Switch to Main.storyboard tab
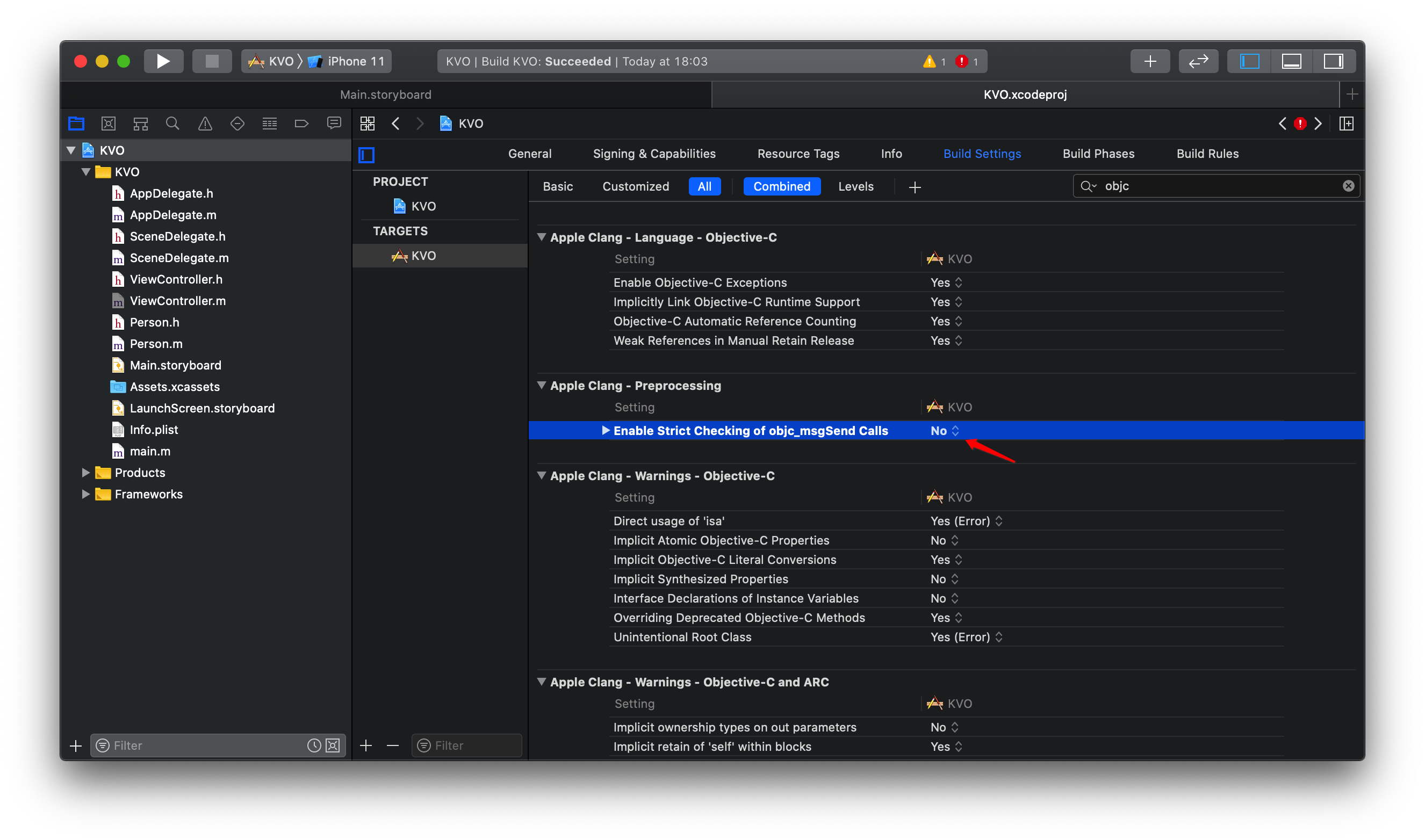The height and width of the screenshot is (840, 1425). pyautogui.click(x=386, y=95)
